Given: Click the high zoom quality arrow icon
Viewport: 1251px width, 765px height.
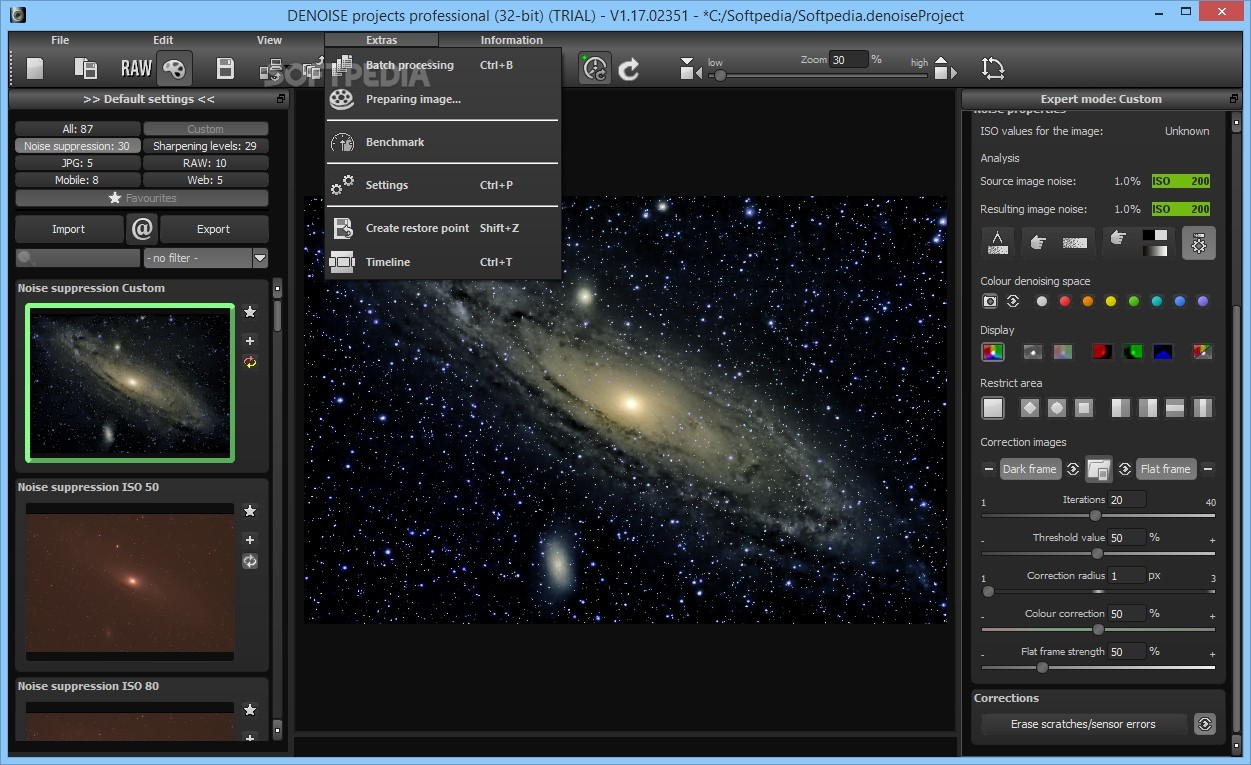Looking at the screenshot, I should pos(946,68).
